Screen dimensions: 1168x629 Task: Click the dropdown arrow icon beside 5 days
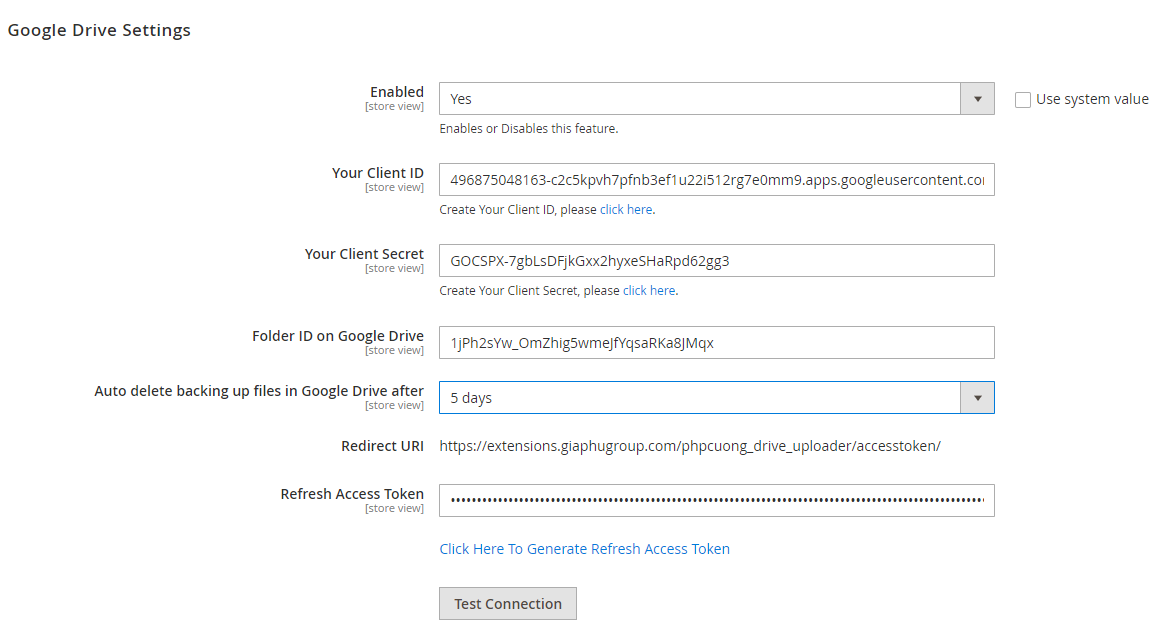tap(976, 397)
